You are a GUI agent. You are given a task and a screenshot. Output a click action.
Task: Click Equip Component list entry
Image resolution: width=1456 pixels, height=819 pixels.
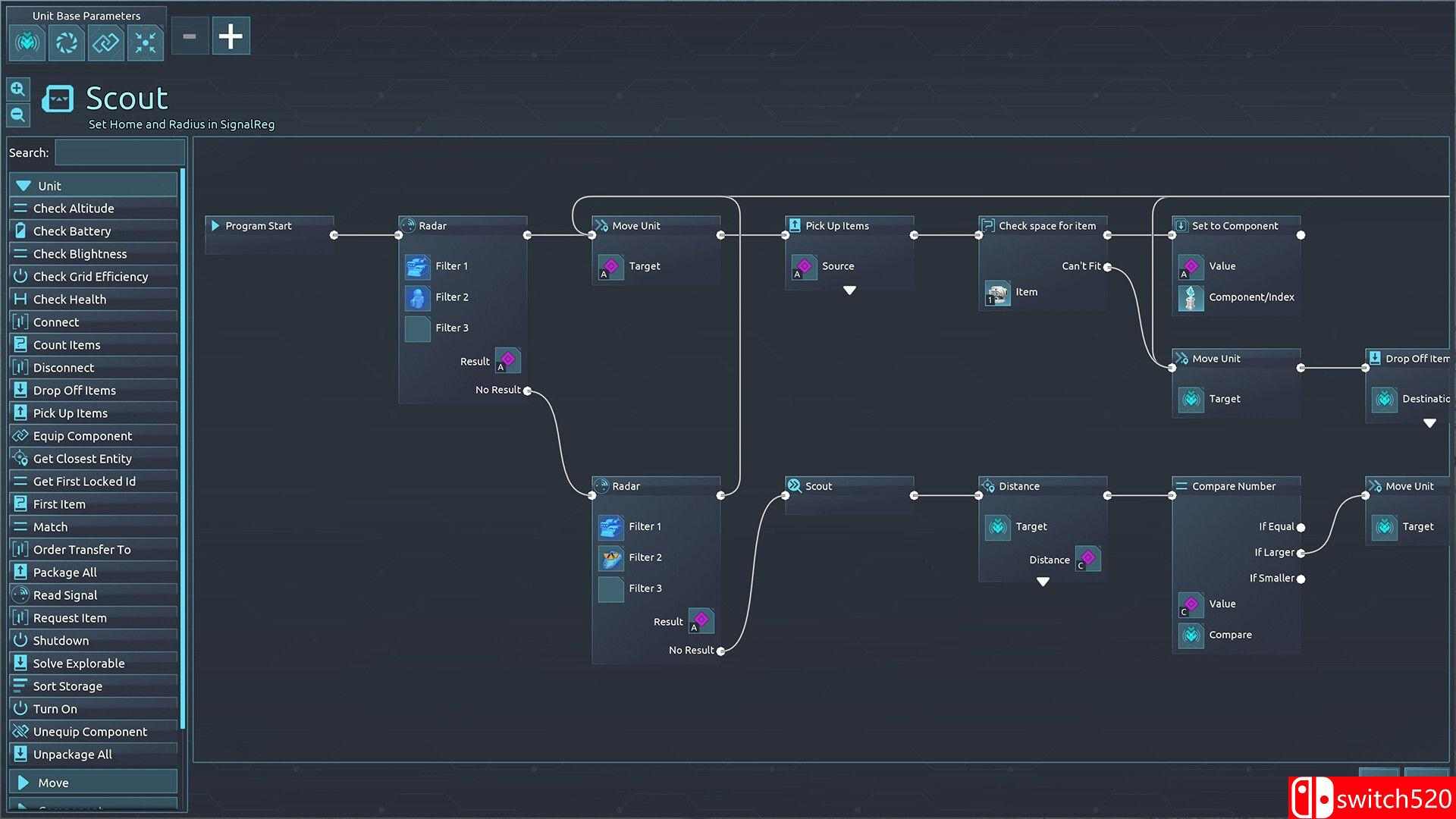[x=93, y=435]
